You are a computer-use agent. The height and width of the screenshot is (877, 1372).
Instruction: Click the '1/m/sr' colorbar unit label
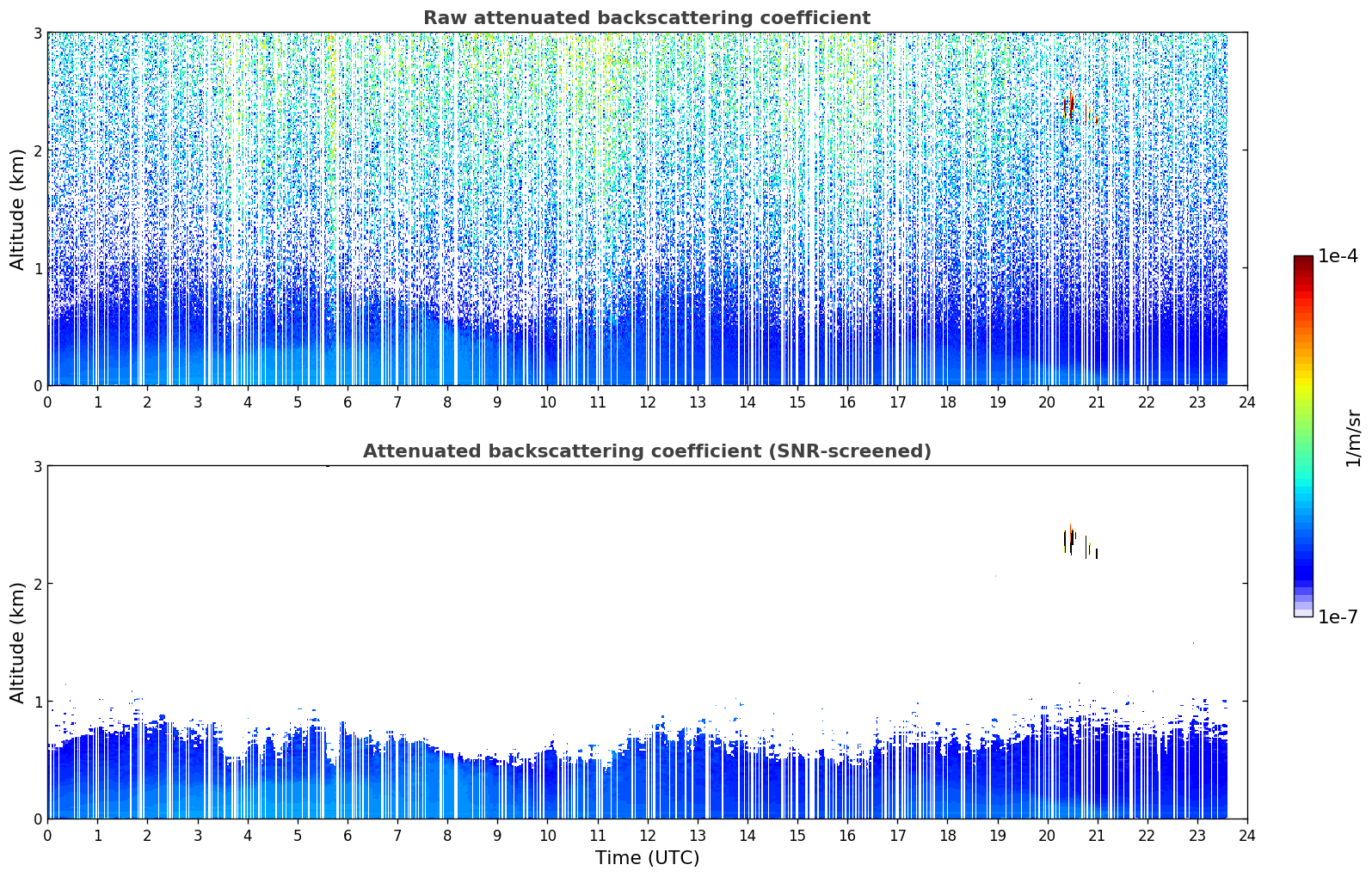[1353, 438]
